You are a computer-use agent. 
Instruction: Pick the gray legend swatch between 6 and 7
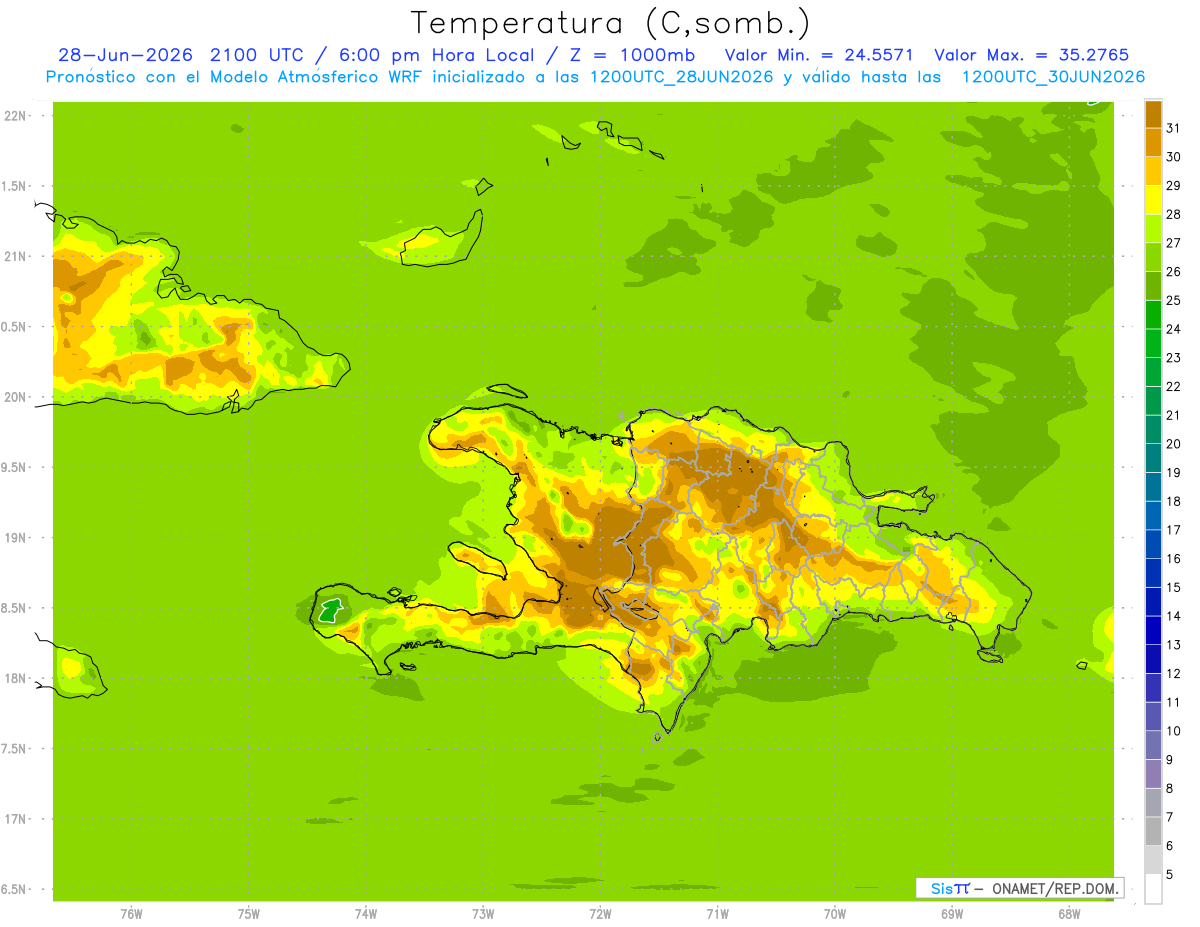(1153, 831)
